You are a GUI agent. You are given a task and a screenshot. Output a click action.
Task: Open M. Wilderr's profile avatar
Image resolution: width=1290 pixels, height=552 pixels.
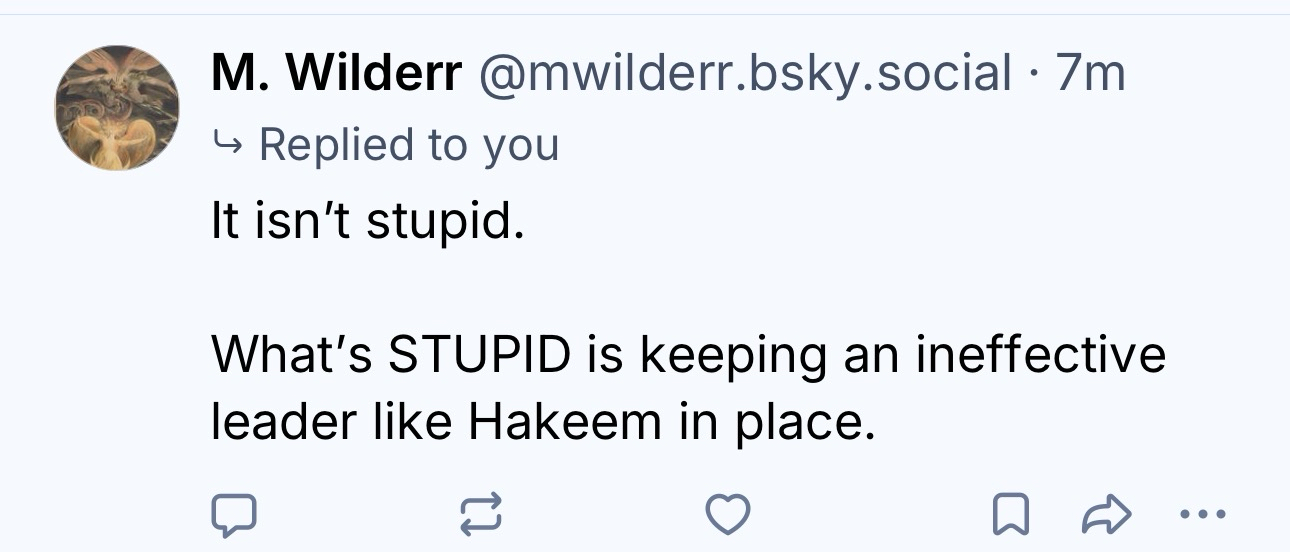coord(117,108)
